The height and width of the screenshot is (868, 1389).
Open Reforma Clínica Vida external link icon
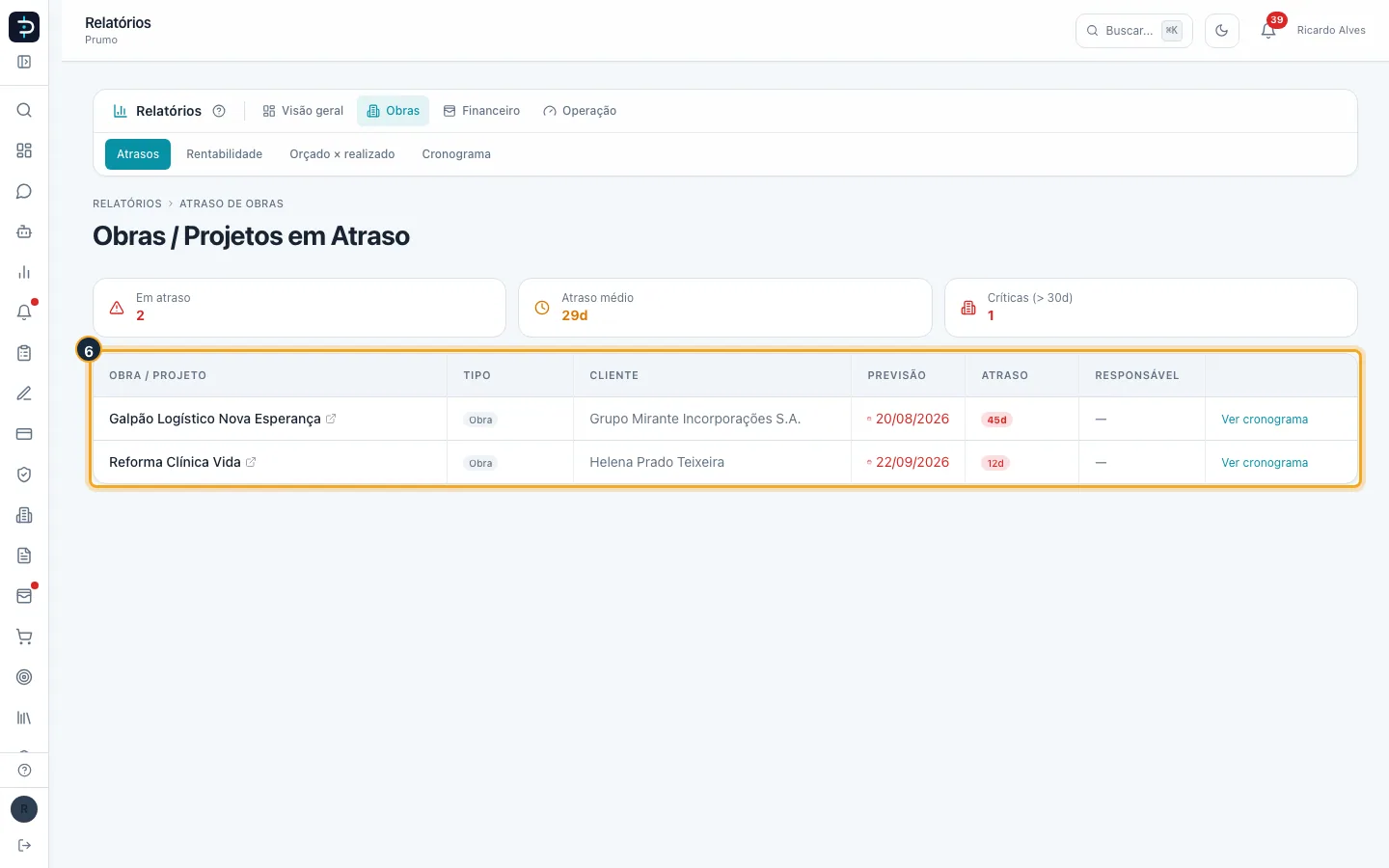tap(251, 462)
